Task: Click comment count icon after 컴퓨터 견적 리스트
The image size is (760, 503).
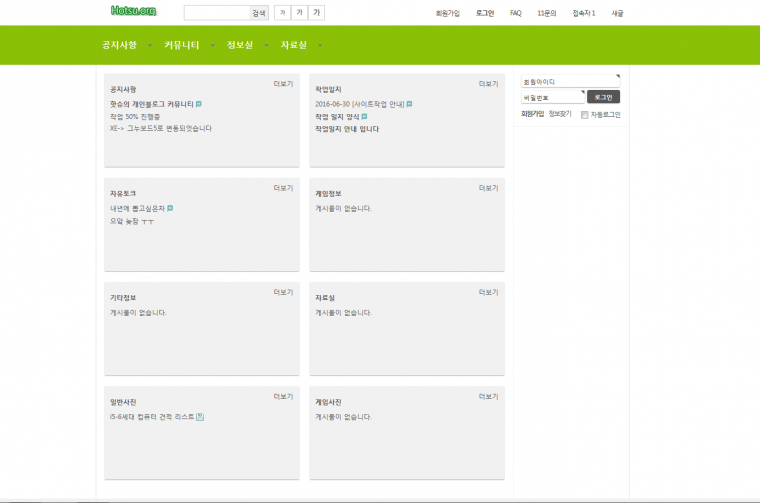Action: click(x=200, y=416)
